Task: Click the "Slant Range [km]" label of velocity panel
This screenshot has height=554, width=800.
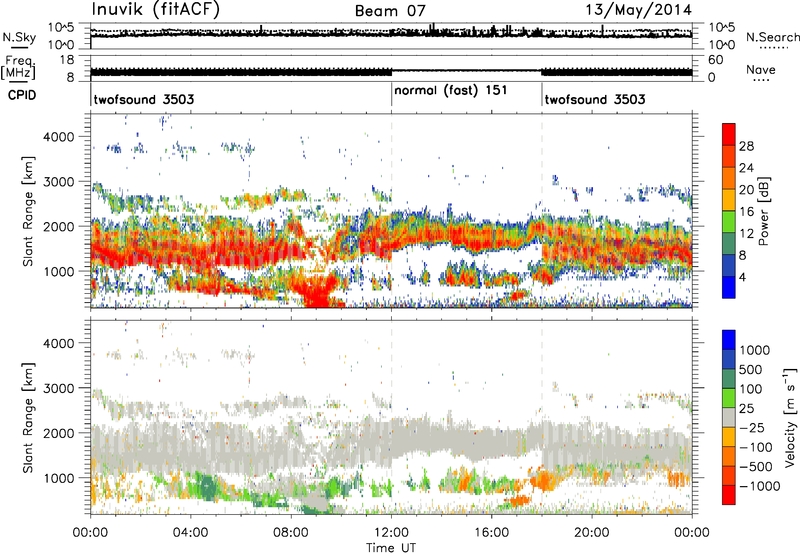Action: pos(28,417)
